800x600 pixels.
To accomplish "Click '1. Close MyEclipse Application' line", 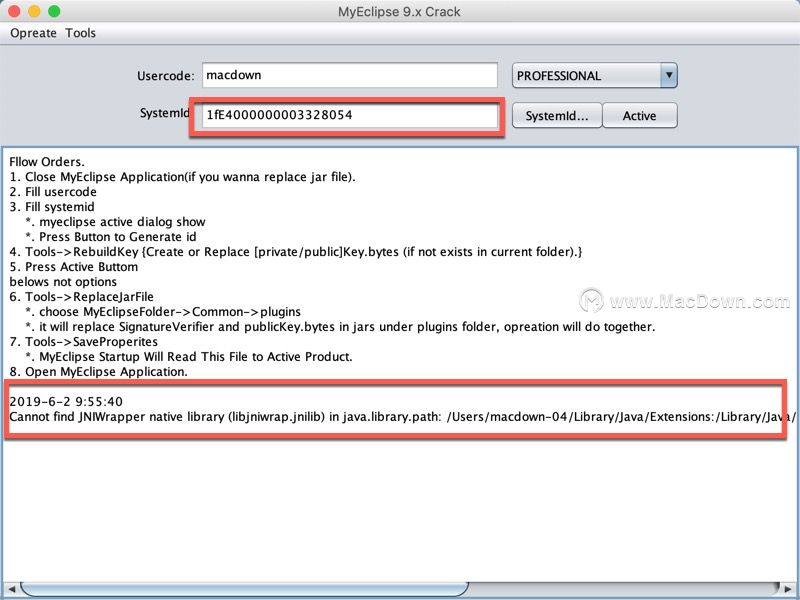I will 182,177.
